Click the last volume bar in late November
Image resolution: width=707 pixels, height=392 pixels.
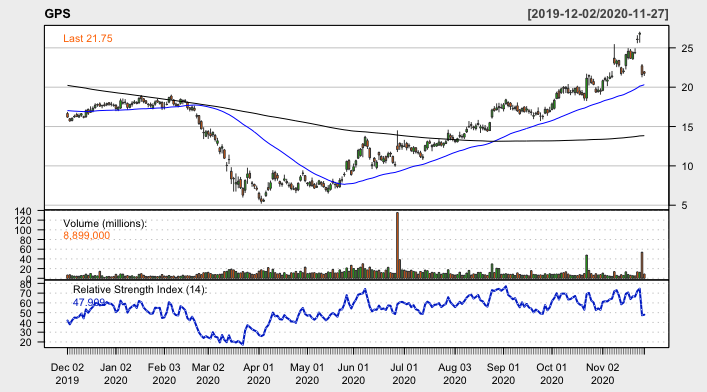click(644, 276)
